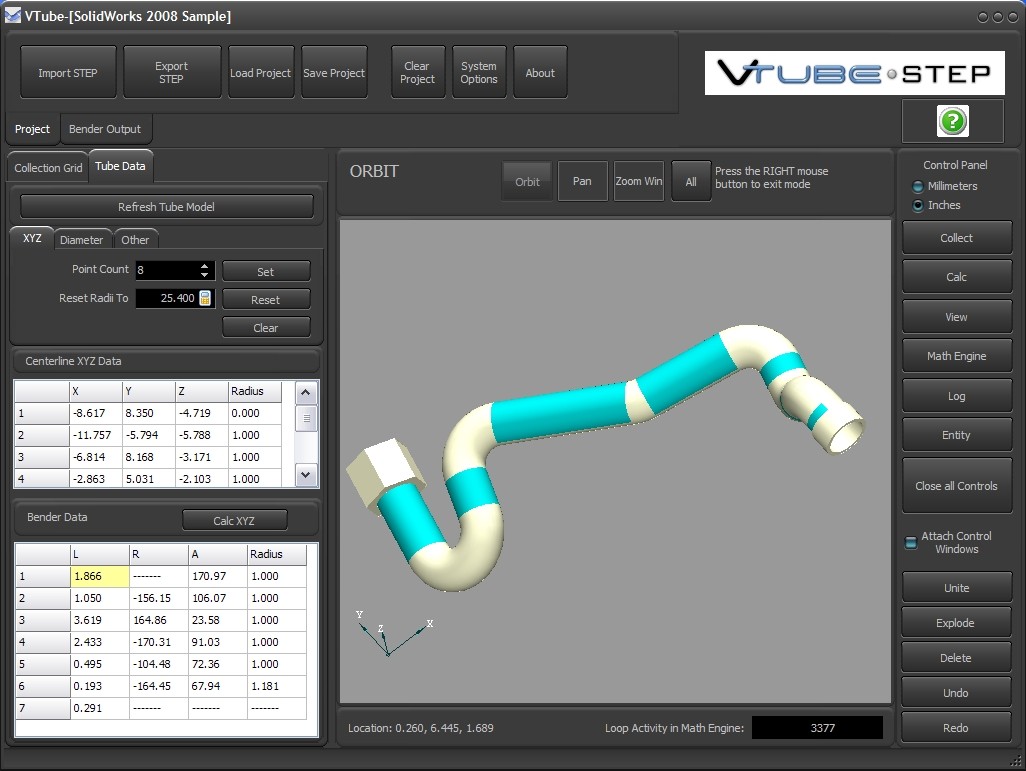Click the green help question mark icon
The image size is (1026, 771).
tap(953, 122)
